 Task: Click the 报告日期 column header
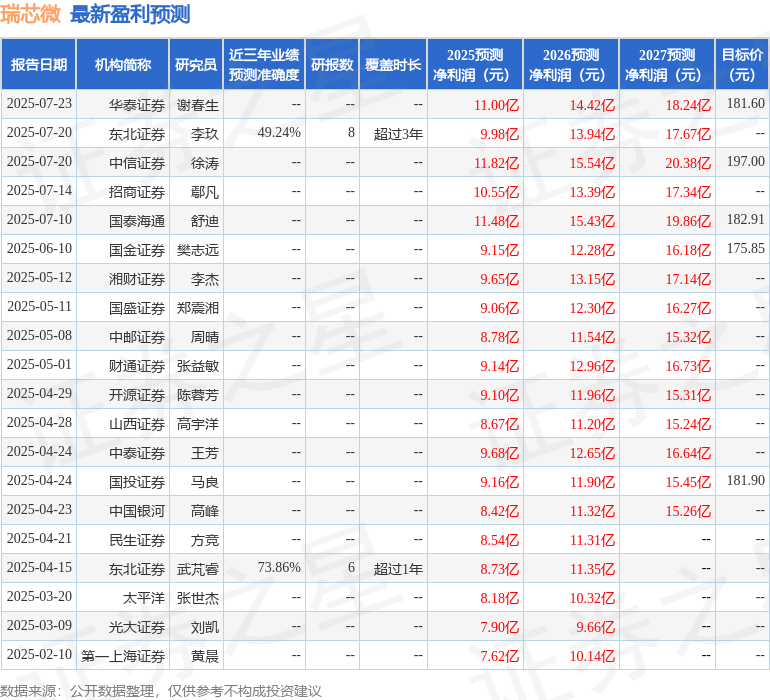click(x=39, y=64)
